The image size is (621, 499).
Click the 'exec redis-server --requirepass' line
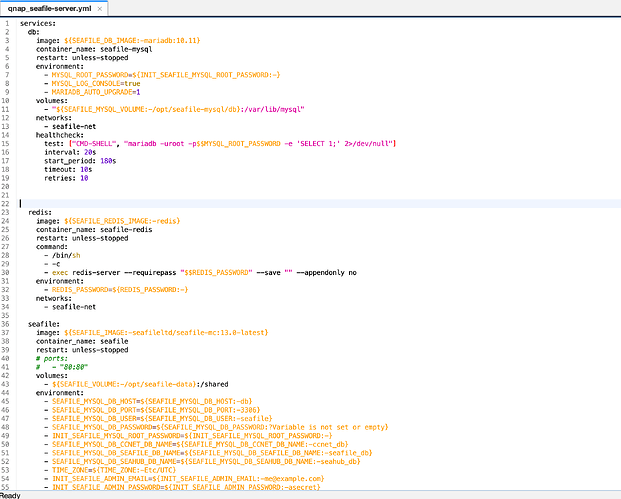click(204, 272)
